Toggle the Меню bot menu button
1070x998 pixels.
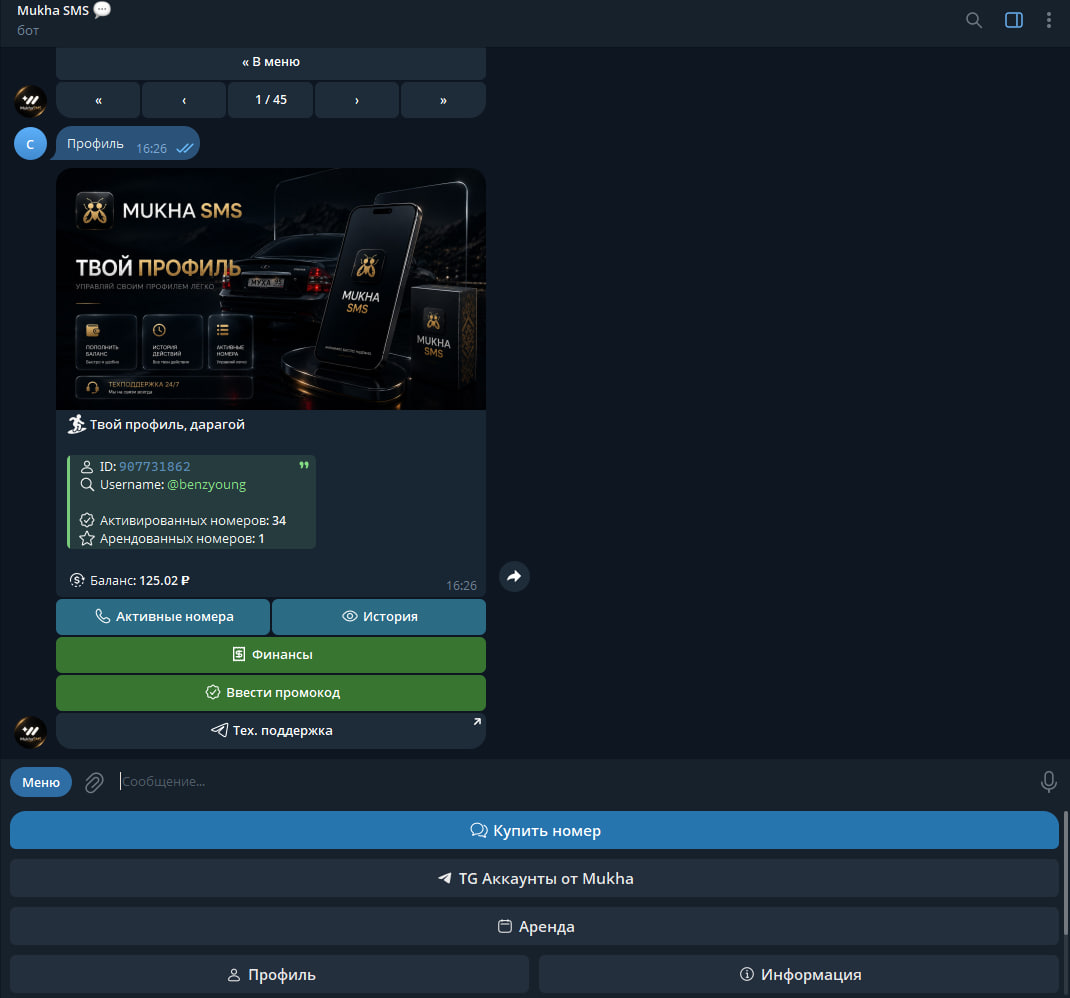(41, 782)
